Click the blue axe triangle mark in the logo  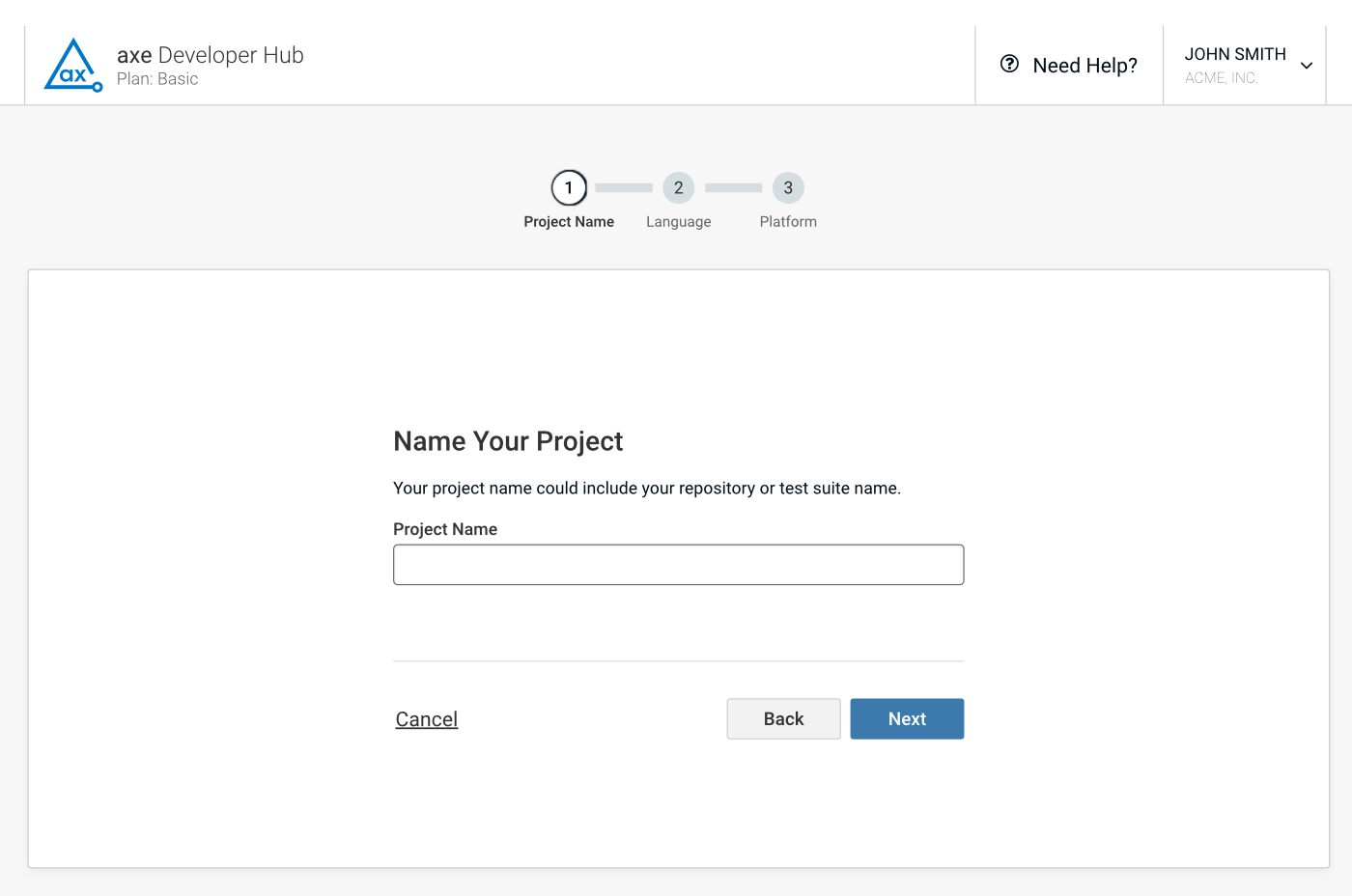(x=72, y=64)
